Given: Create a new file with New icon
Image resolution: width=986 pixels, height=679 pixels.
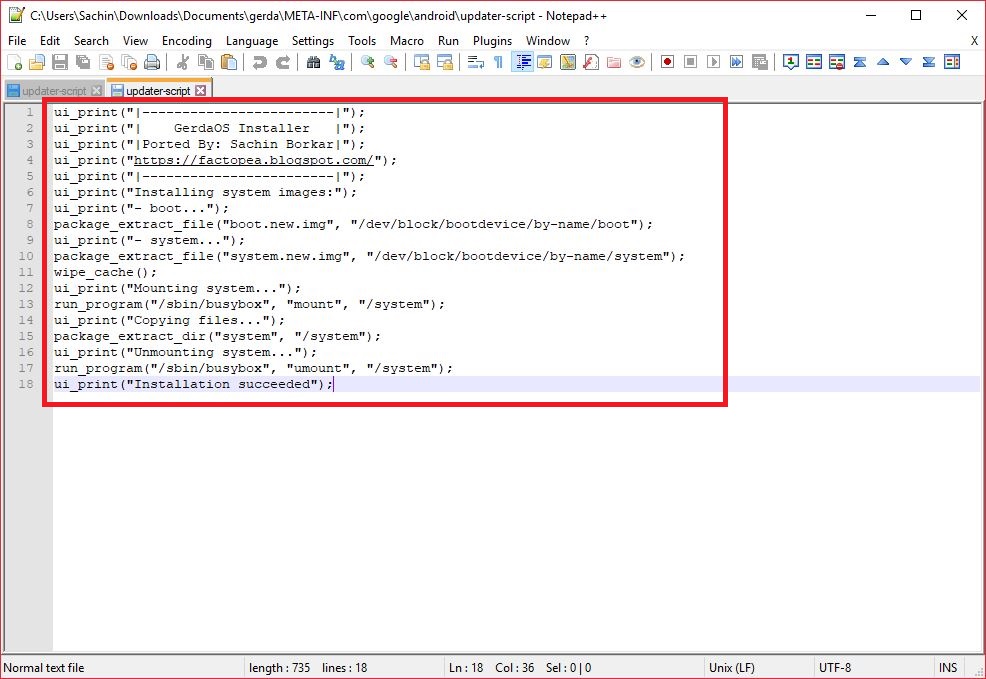Looking at the screenshot, I should coord(14,62).
